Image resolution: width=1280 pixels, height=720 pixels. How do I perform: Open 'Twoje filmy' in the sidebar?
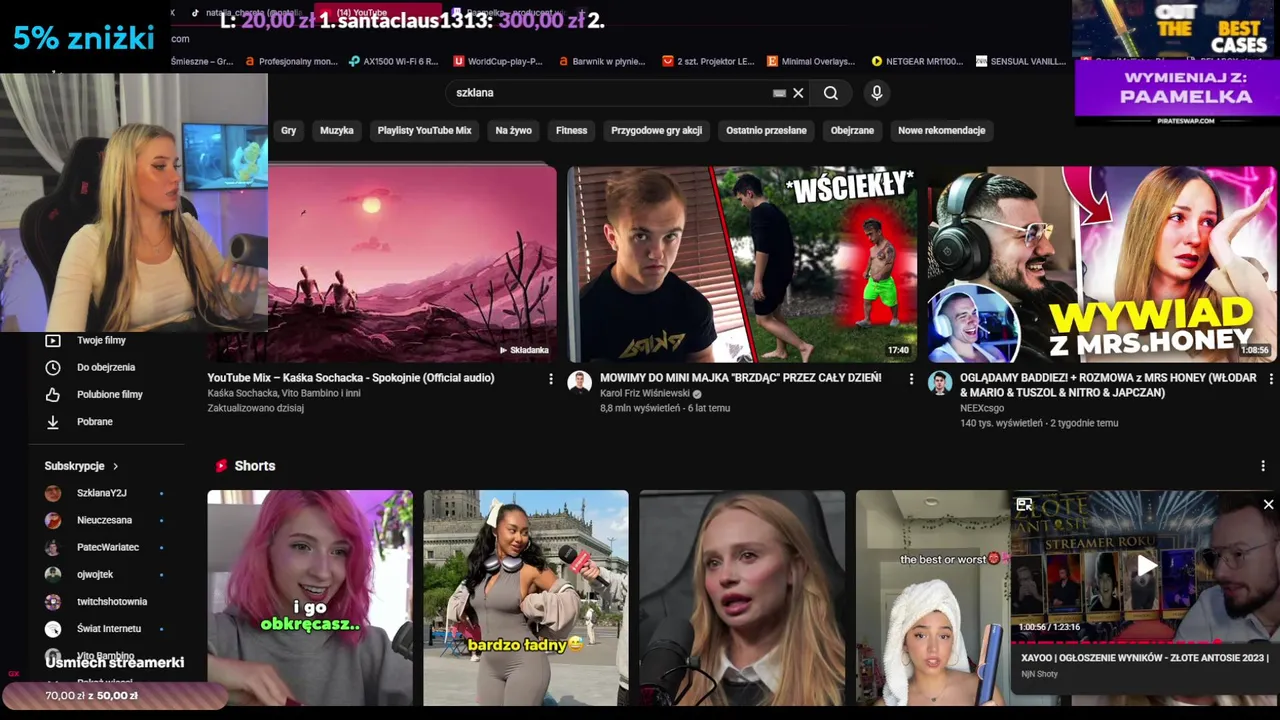pyautogui.click(x=100, y=340)
